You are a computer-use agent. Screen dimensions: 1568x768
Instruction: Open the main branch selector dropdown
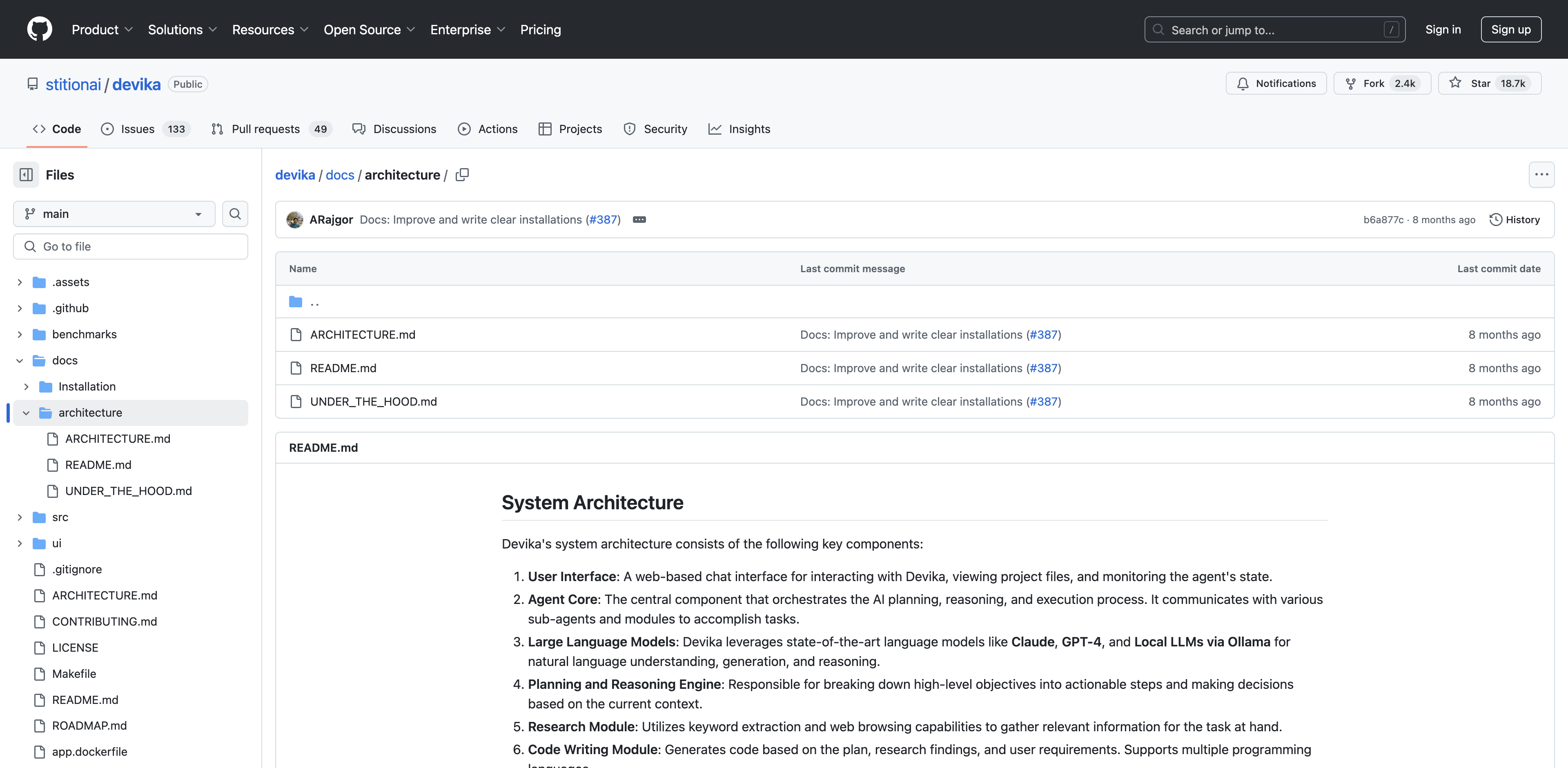114,214
